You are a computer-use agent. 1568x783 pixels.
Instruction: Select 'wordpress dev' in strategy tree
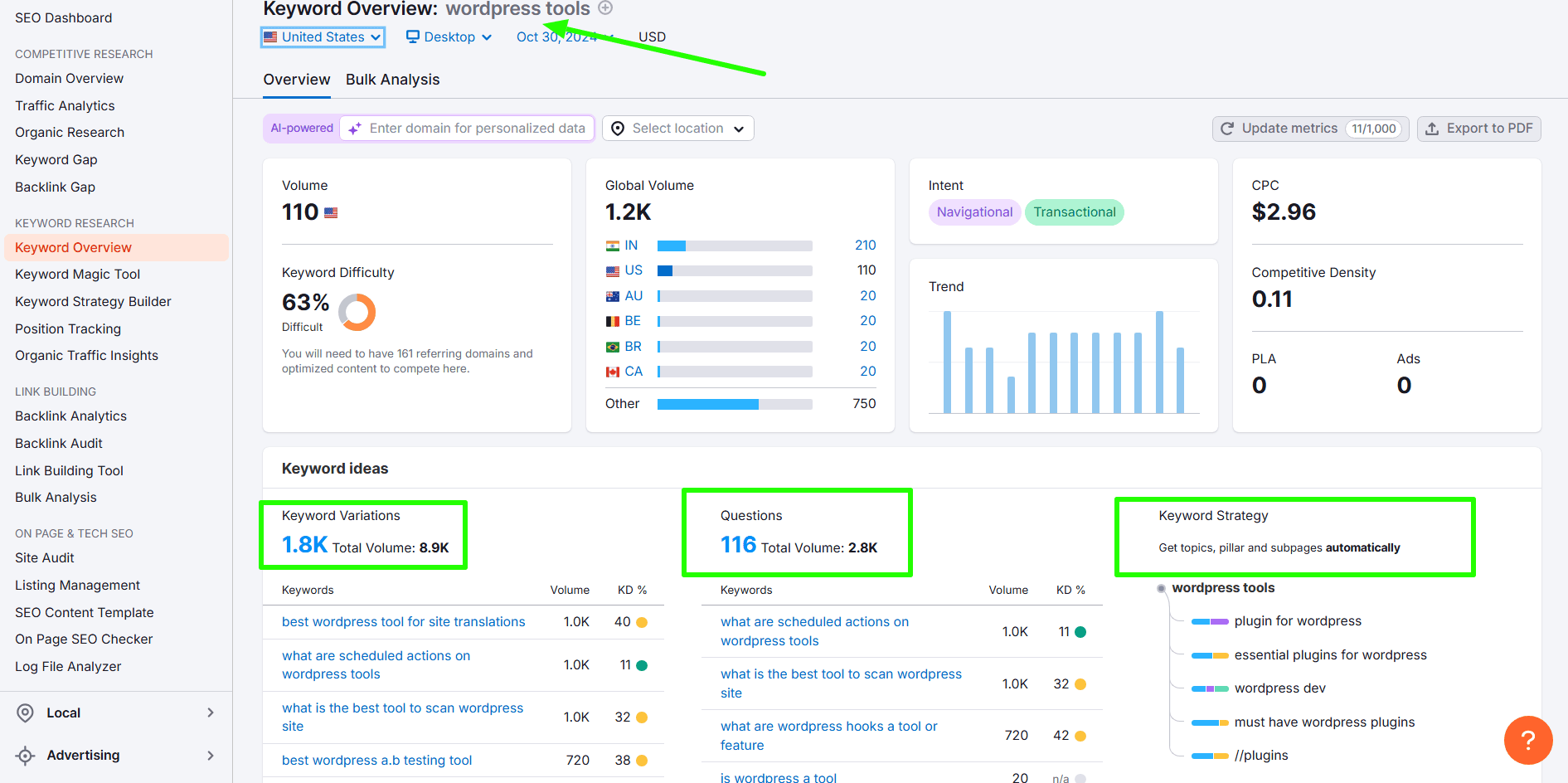click(x=1279, y=688)
